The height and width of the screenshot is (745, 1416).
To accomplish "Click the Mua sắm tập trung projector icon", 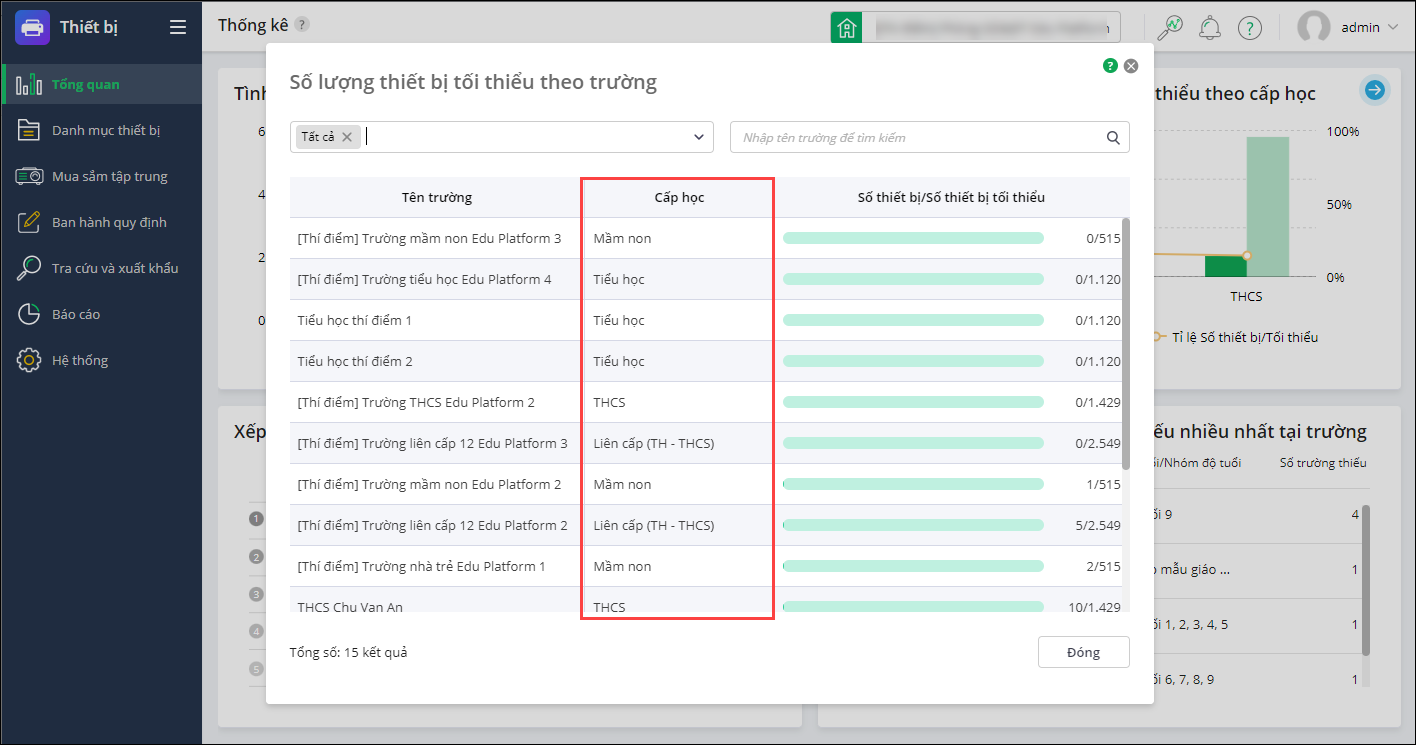I will (x=29, y=176).
